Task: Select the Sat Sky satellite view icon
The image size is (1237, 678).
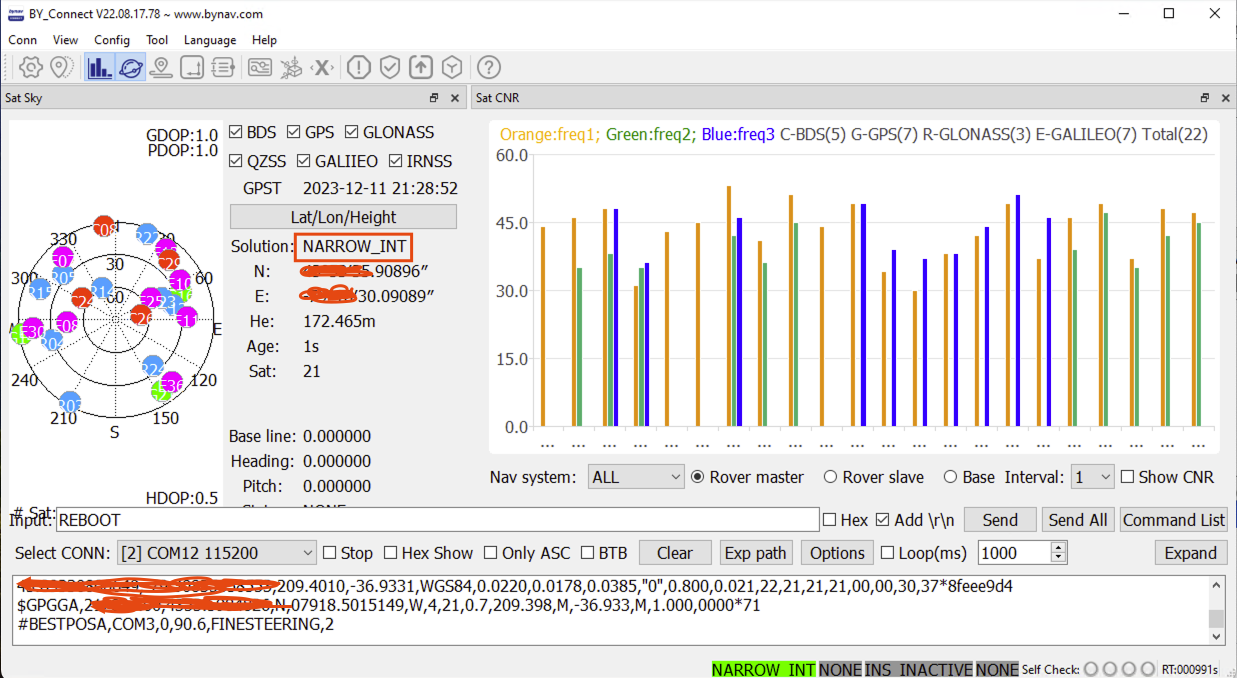Action: pyautogui.click(x=130, y=67)
